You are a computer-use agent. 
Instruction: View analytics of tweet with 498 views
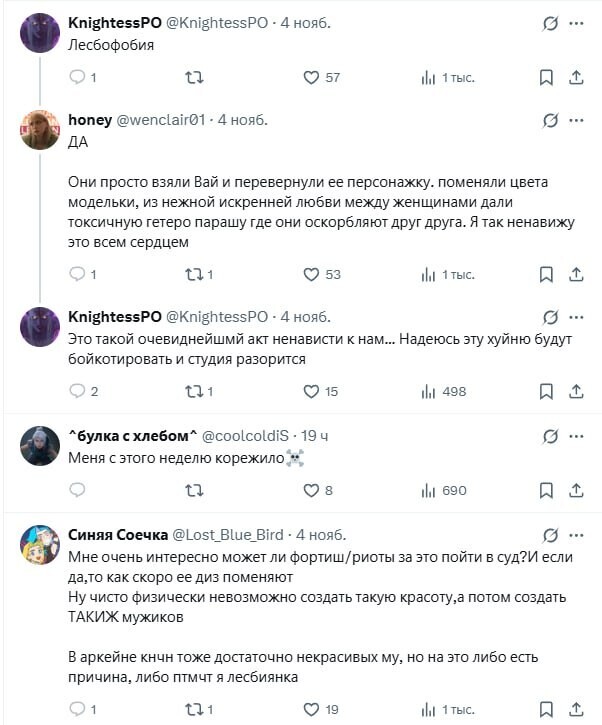(x=443, y=392)
